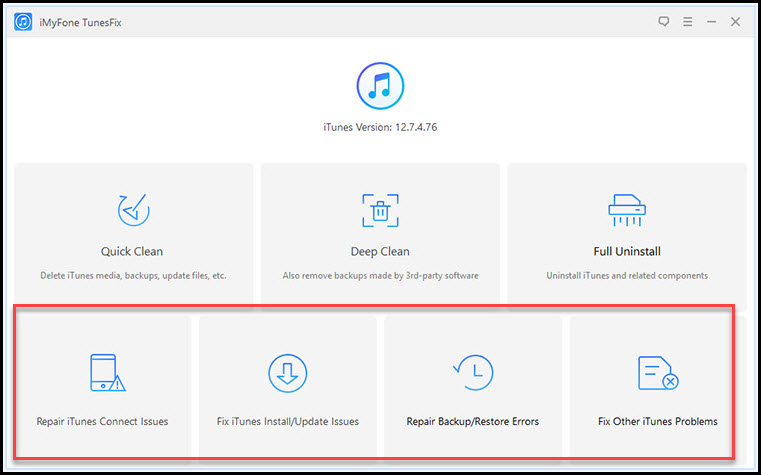Click the central iTunes music note logo
761x475 pixels.
[x=380, y=86]
